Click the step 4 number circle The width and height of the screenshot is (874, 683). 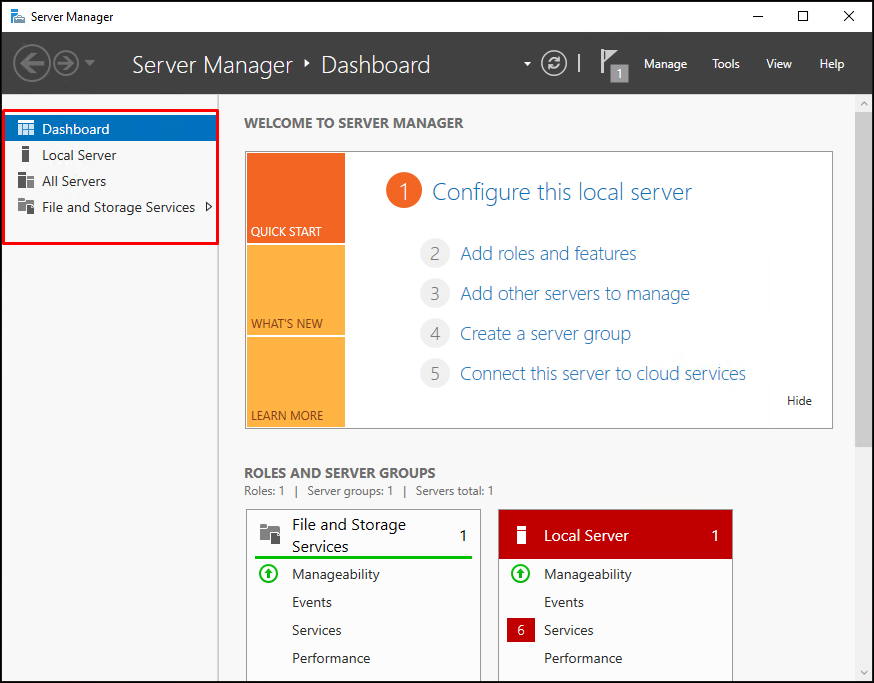pos(435,333)
